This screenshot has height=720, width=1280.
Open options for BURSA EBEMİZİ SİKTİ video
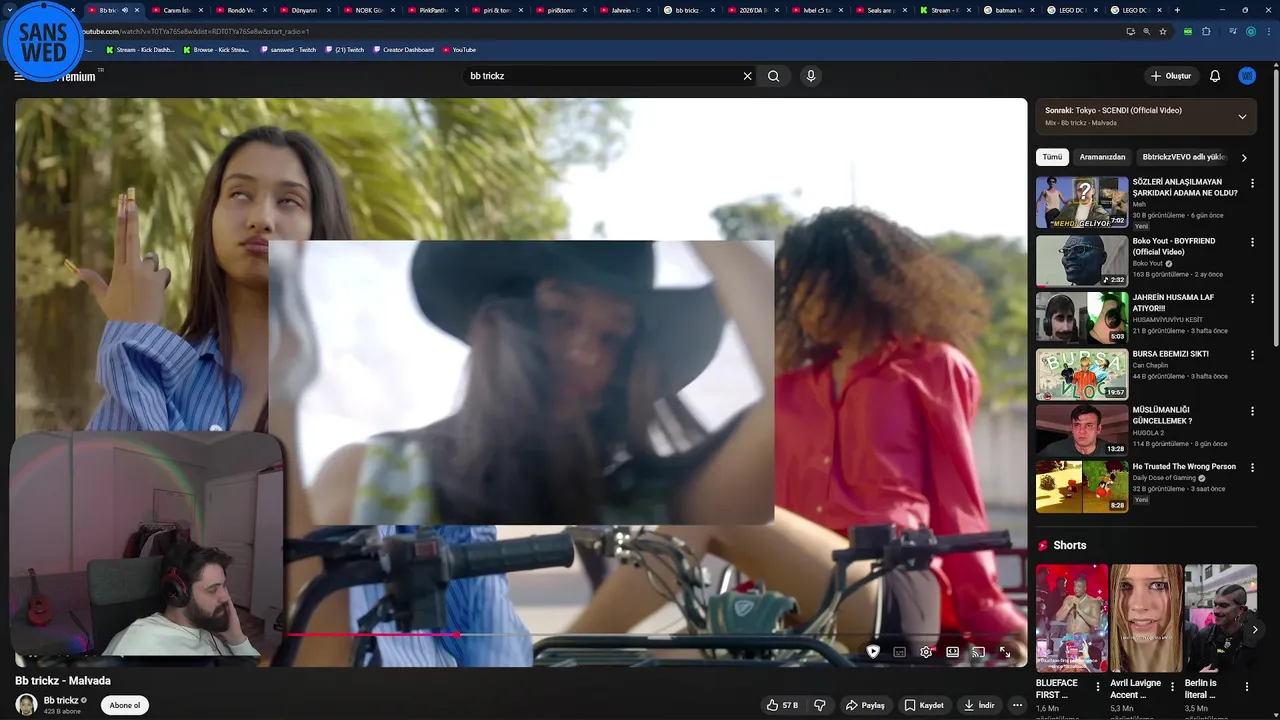(1252, 355)
